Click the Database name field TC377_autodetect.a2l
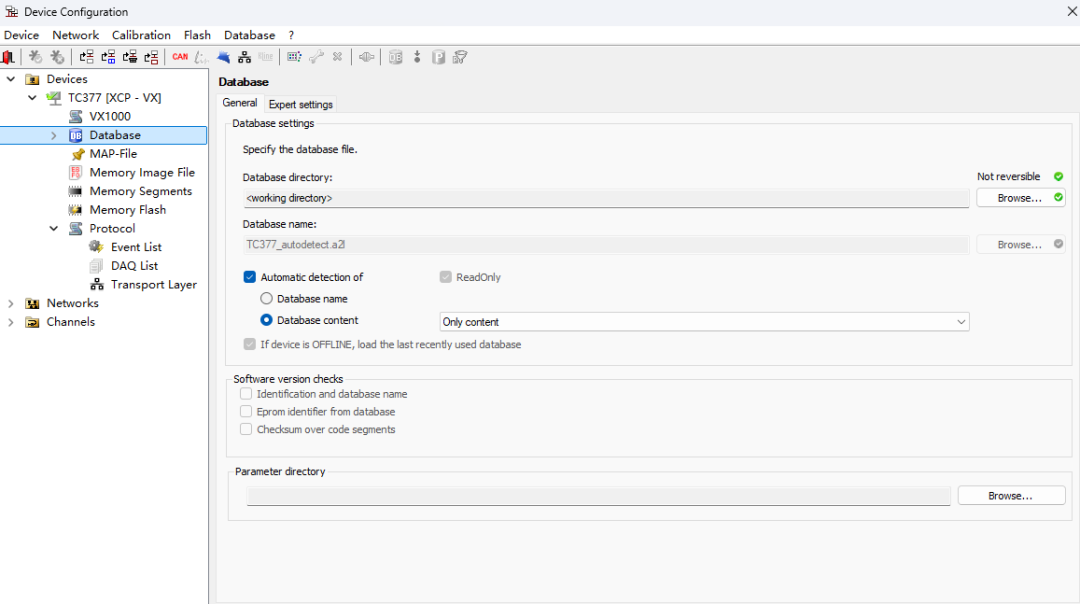 tap(605, 244)
